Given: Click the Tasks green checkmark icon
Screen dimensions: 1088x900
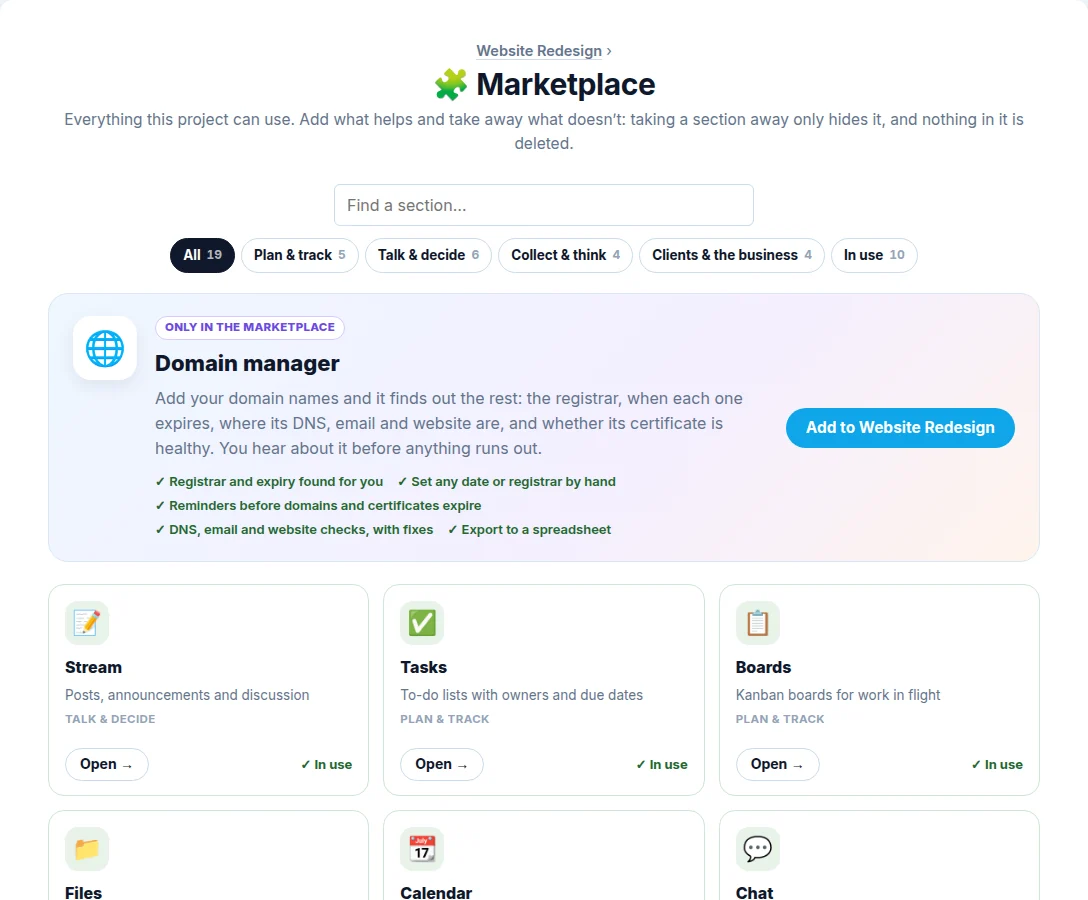Looking at the screenshot, I should pyautogui.click(x=422, y=623).
